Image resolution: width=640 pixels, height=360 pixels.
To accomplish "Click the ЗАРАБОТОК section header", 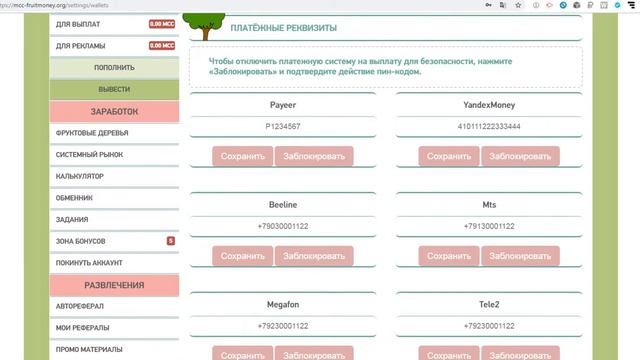I will click(x=114, y=111).
